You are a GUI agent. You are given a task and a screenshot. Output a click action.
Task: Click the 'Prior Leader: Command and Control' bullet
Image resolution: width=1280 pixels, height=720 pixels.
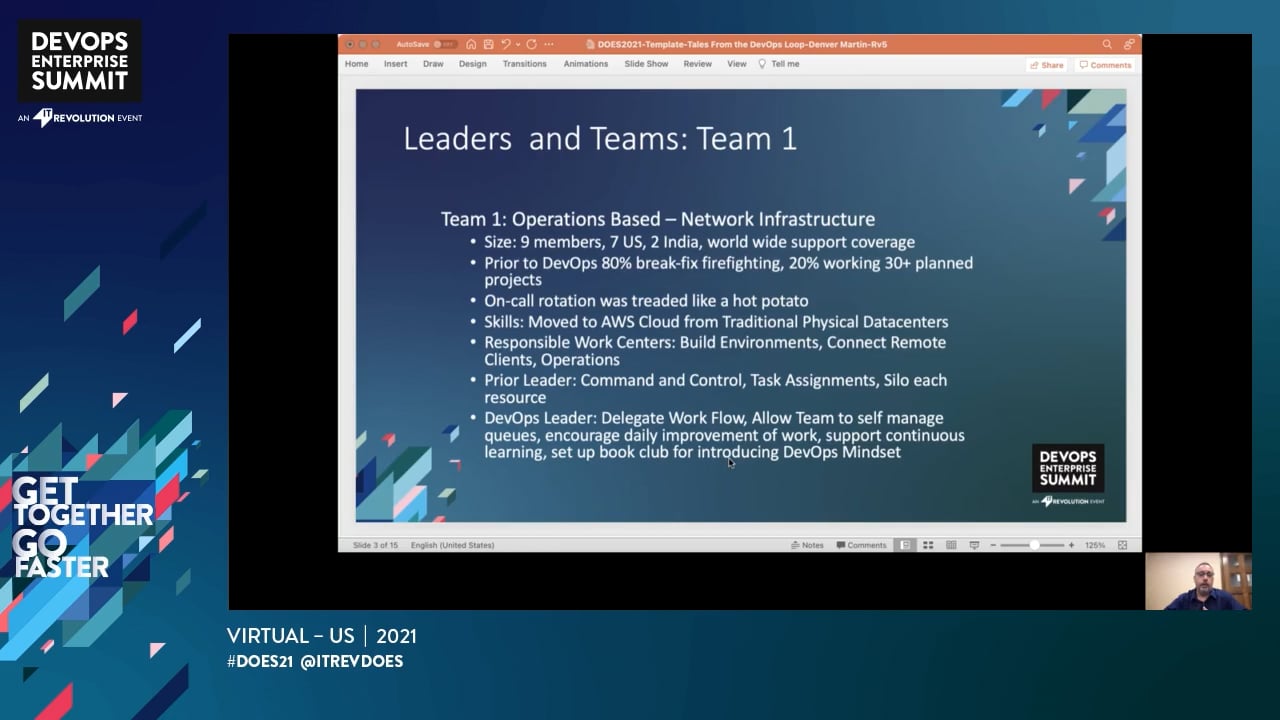[716, 388]
